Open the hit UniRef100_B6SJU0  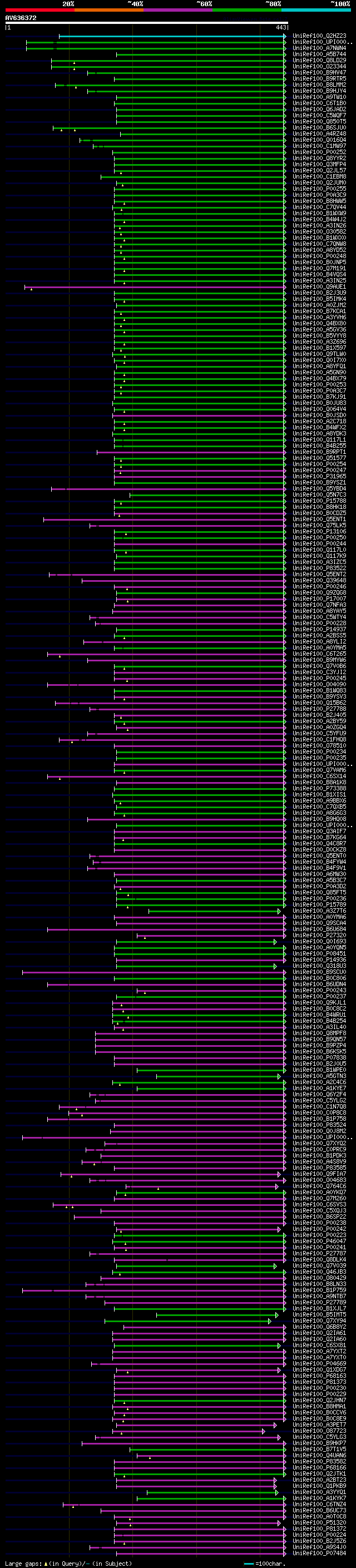point(319,128)
